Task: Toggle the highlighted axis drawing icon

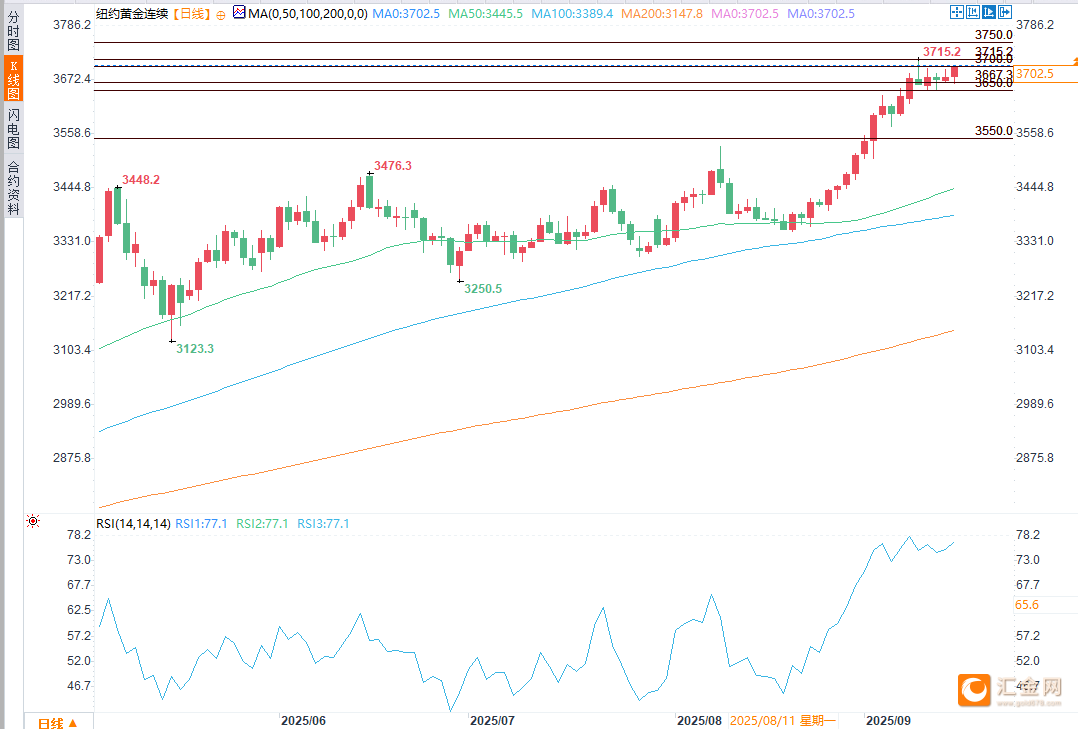Action: 989,12
